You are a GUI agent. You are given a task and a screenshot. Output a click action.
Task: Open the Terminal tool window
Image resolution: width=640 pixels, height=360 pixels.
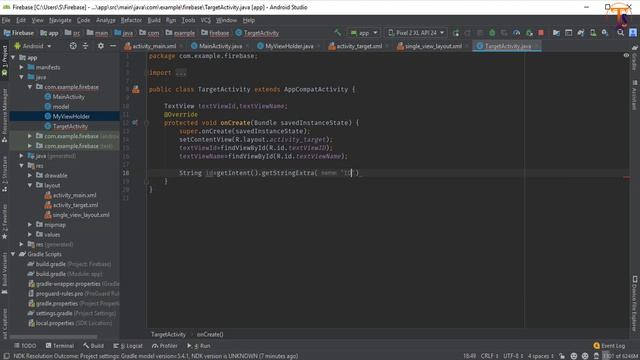point(60,346)
